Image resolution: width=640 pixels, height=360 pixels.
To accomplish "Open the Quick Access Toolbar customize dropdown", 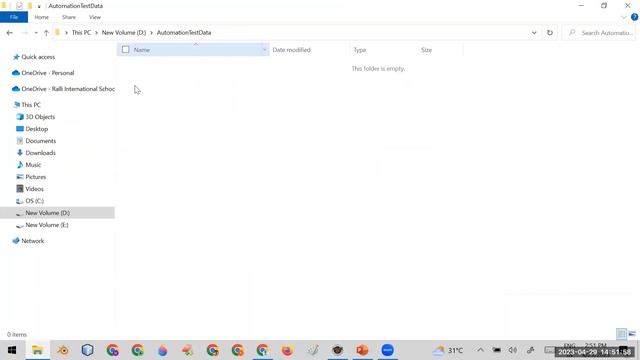I will (39, 6).
